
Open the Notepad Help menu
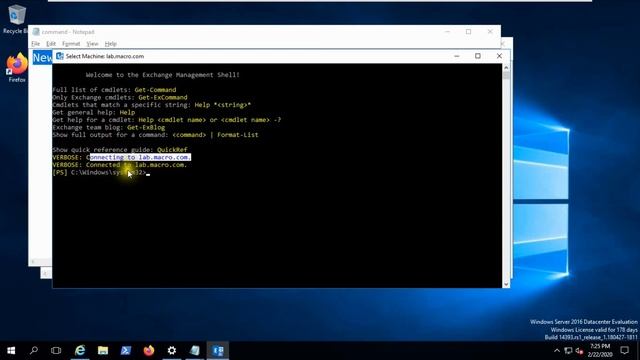pos(111,44)
